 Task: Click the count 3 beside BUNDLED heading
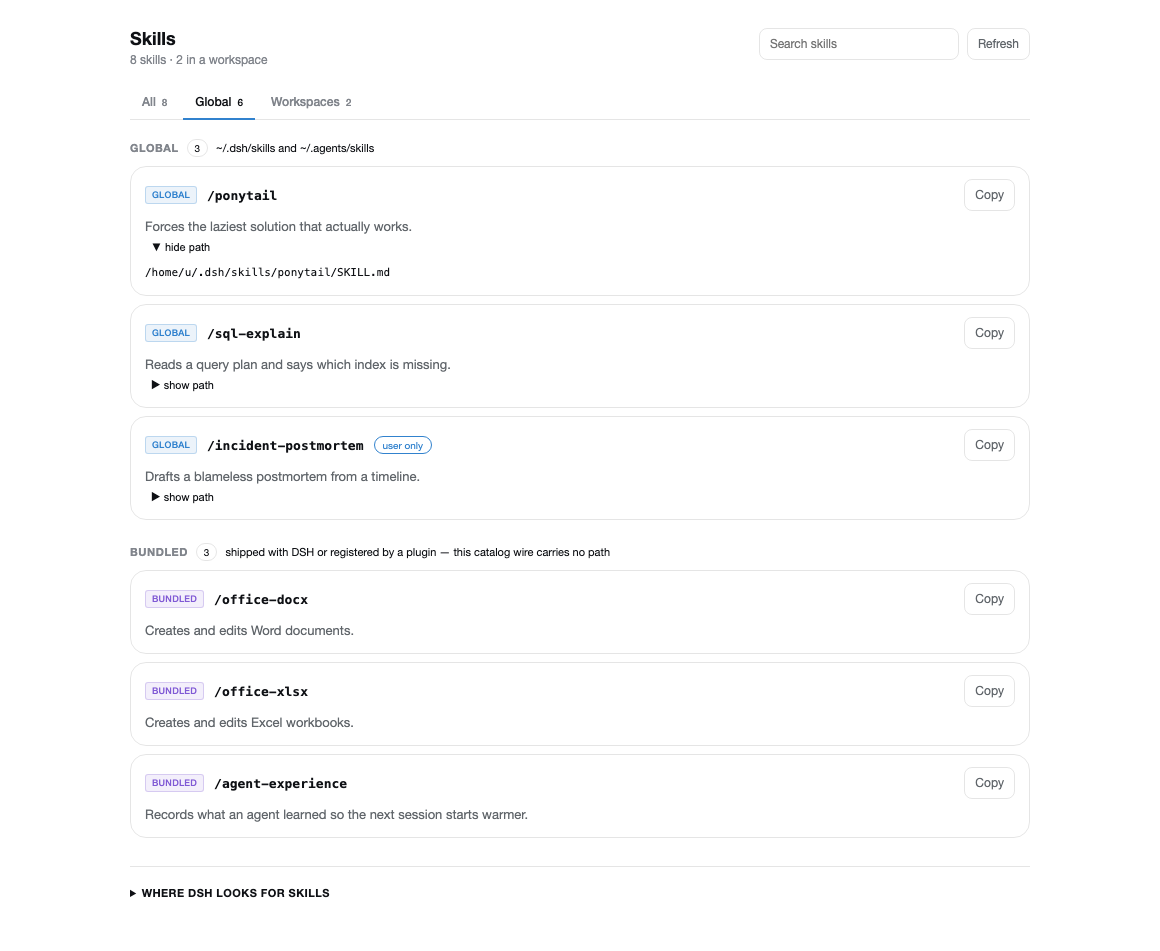[206, 552]
